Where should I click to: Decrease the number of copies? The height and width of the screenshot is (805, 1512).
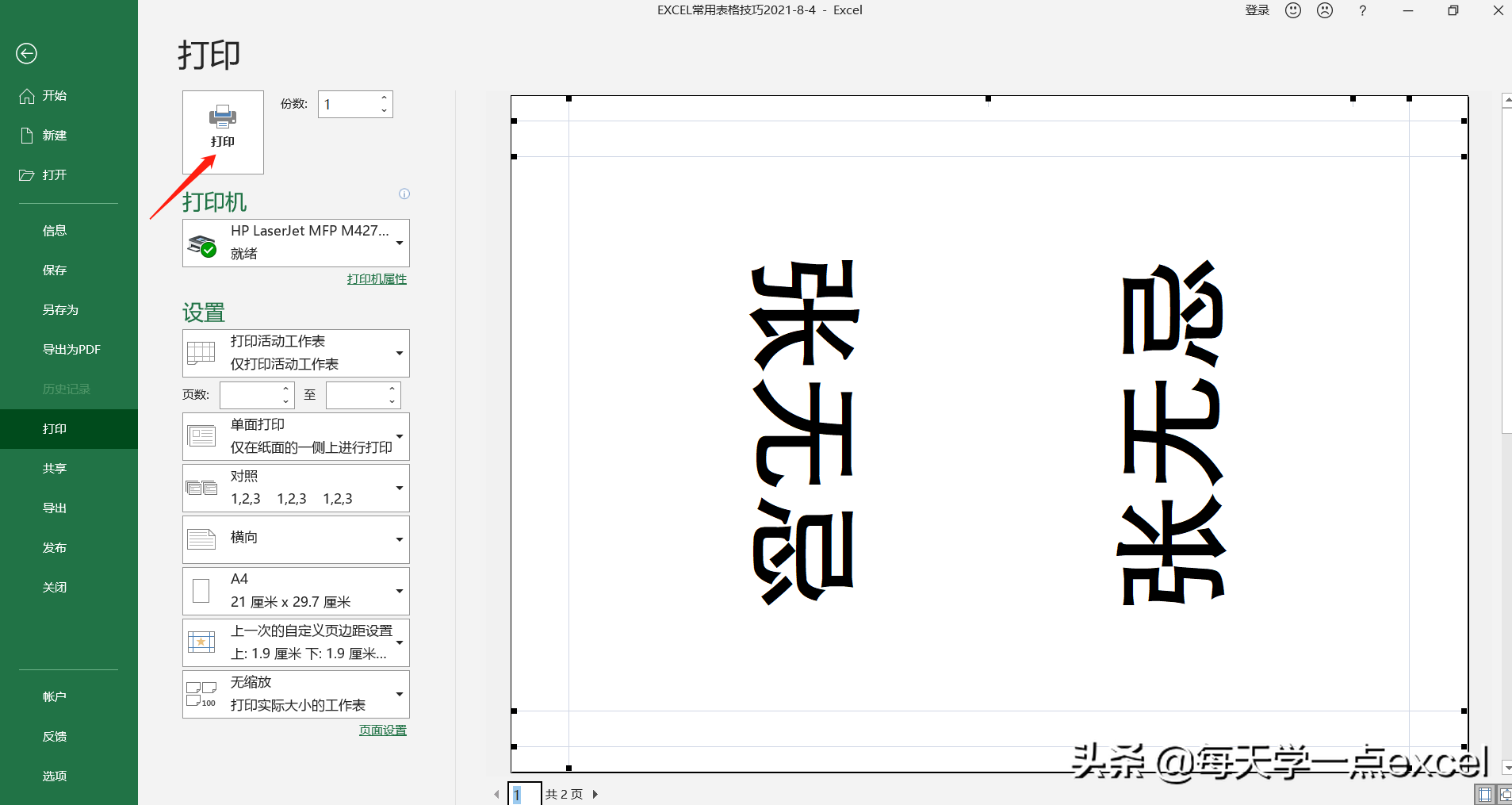[385, 111]
